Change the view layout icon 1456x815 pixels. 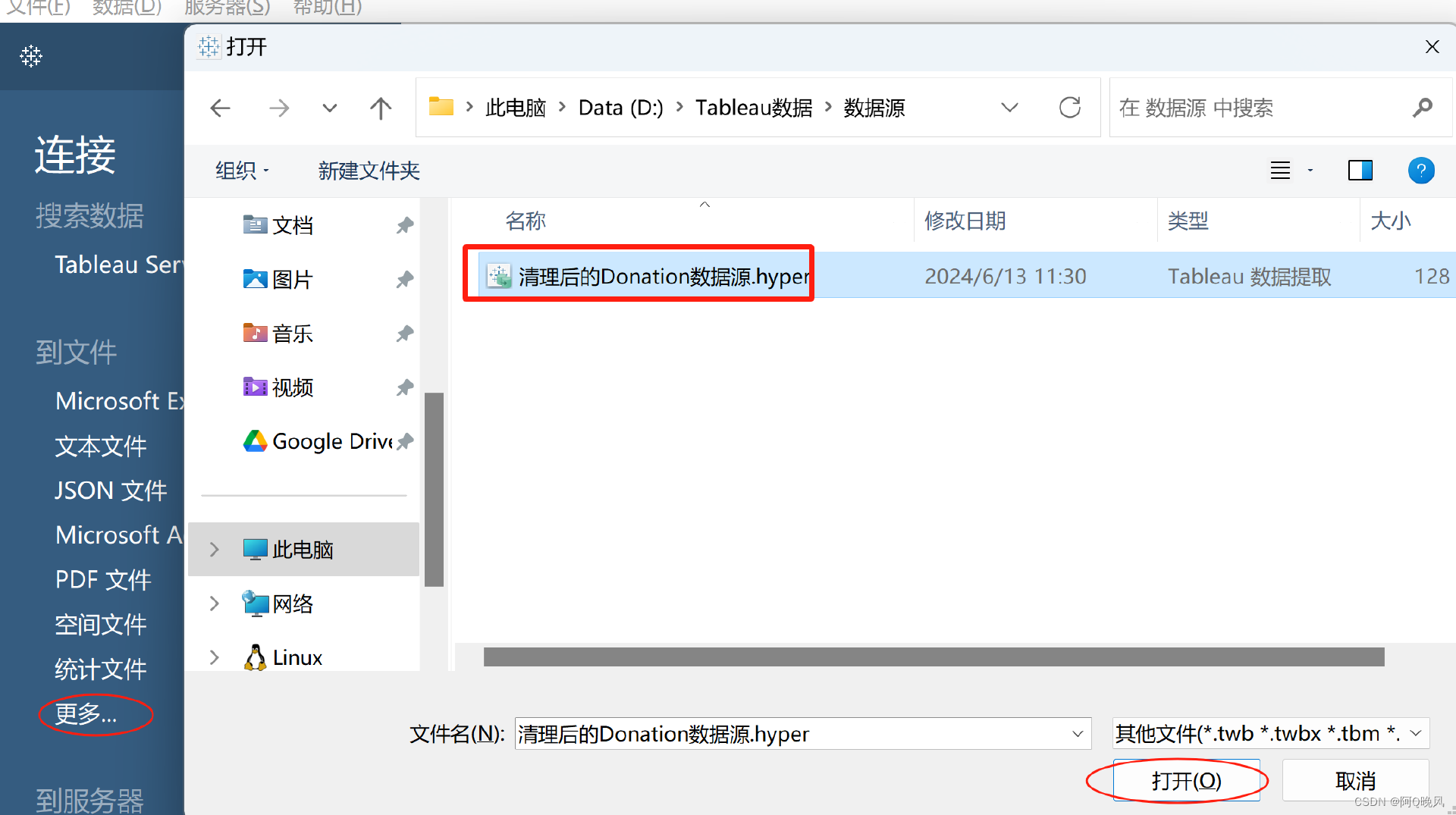click(1280, 171)
